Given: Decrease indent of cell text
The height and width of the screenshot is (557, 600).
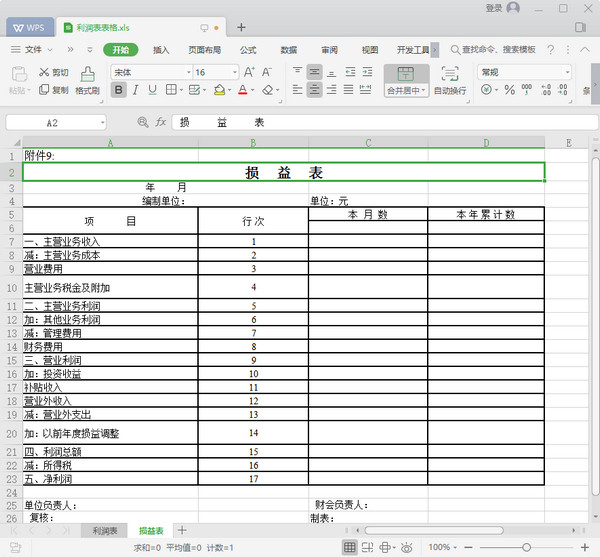Looking at the screenshot, I should point(350,72).
